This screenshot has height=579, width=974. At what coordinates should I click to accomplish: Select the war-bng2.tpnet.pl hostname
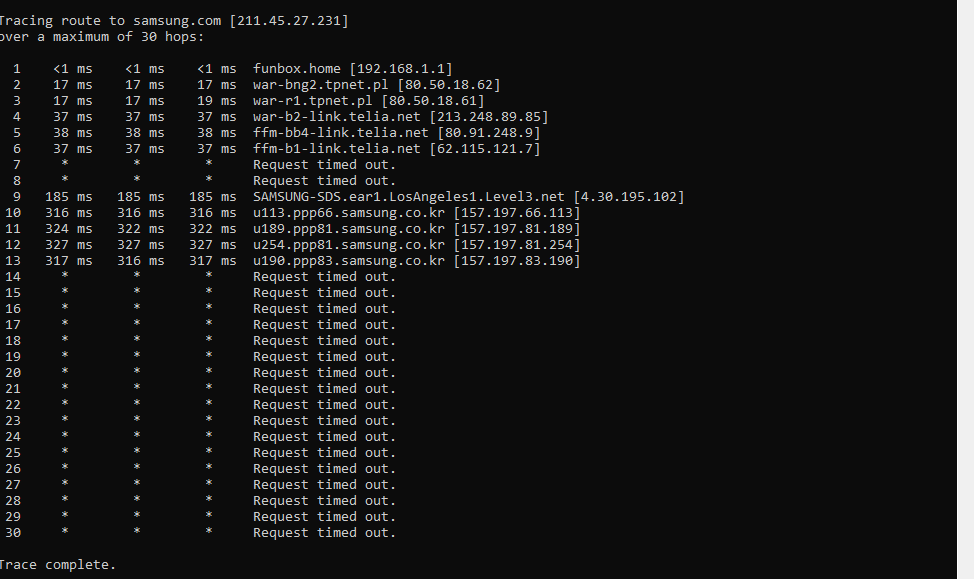click(321, 84)
